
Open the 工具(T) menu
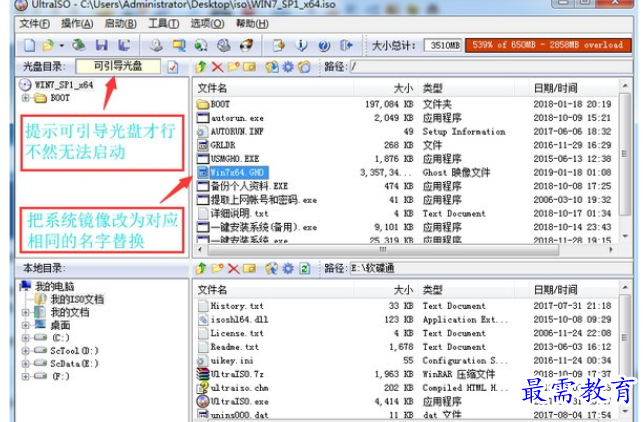pyautogui.click(x=164, y=24)
